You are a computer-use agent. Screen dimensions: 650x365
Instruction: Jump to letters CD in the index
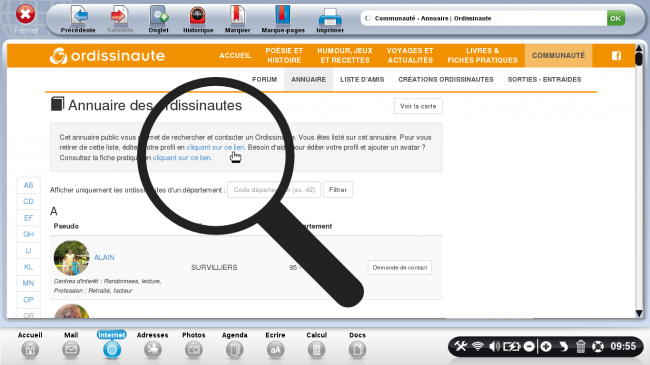28,201
